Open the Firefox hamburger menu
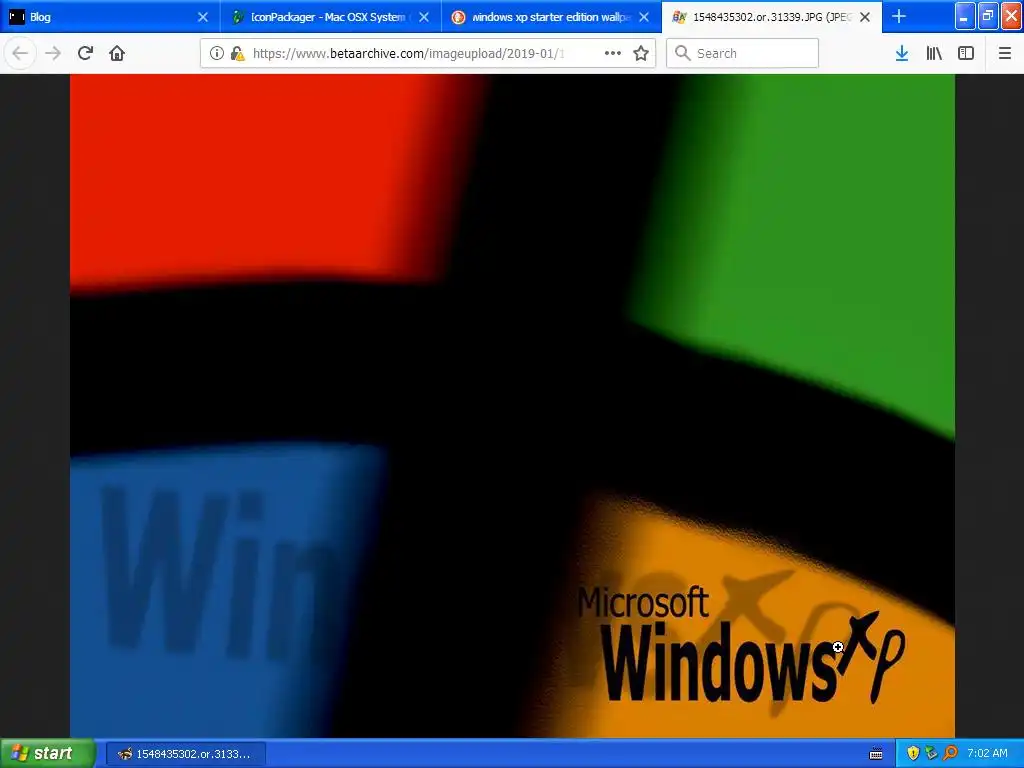 1005,54
